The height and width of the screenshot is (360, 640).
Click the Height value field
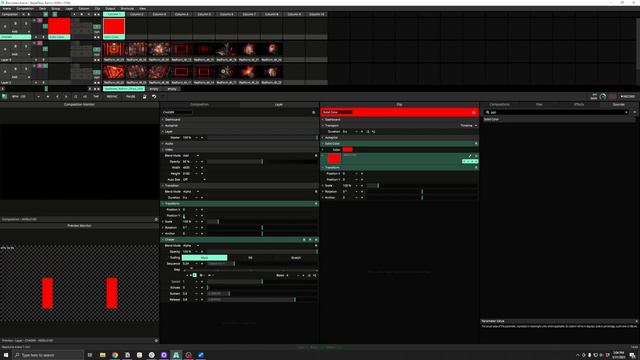(x=187, y=173)
